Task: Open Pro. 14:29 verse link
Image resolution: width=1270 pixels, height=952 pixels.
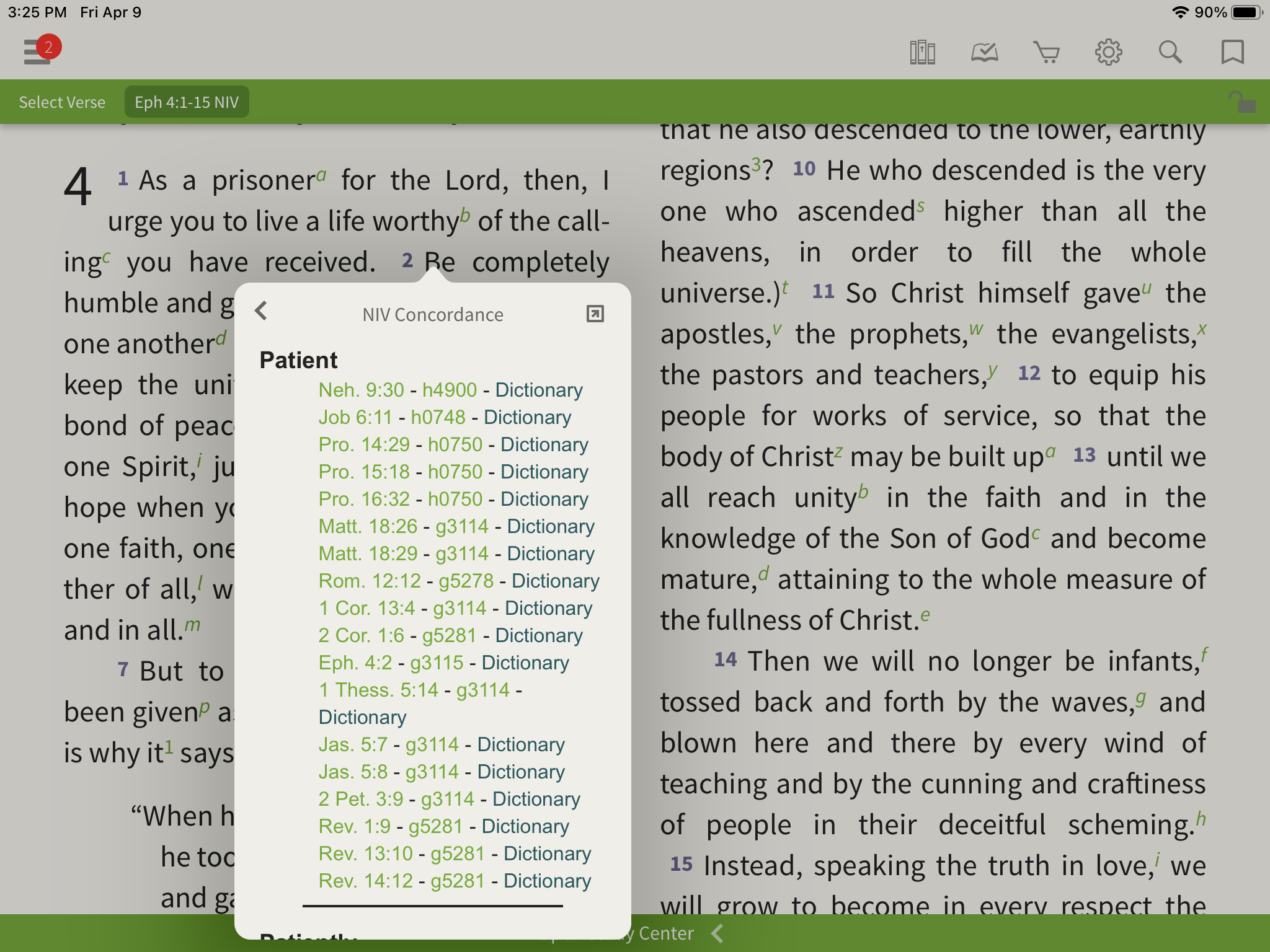Action: pos(364,444)
